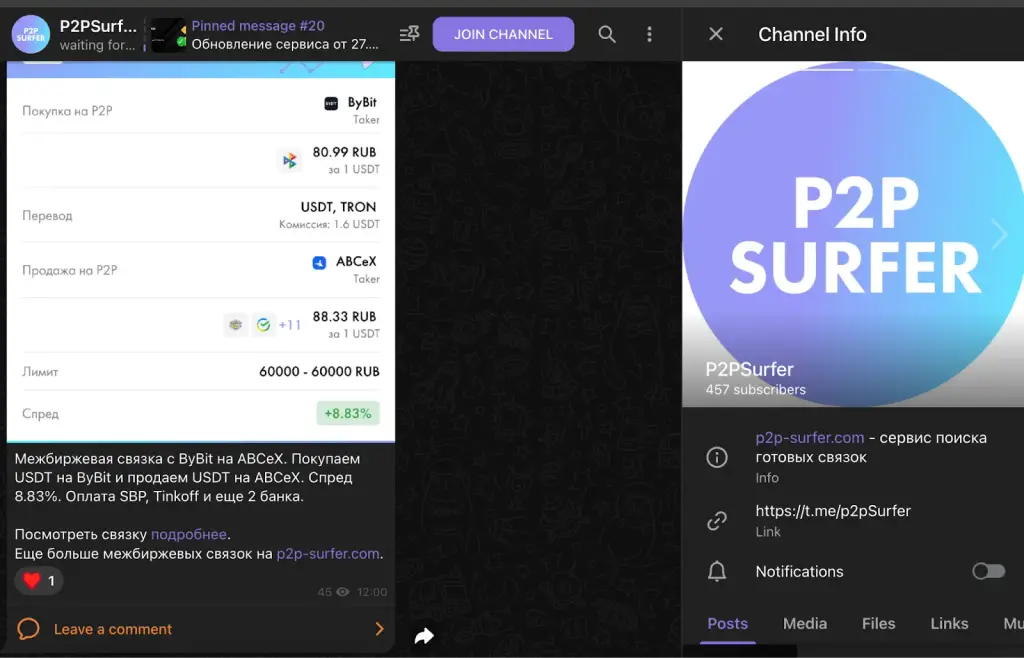
Task: Expand comments via the right chevron
Action: [x=379, y=629]
